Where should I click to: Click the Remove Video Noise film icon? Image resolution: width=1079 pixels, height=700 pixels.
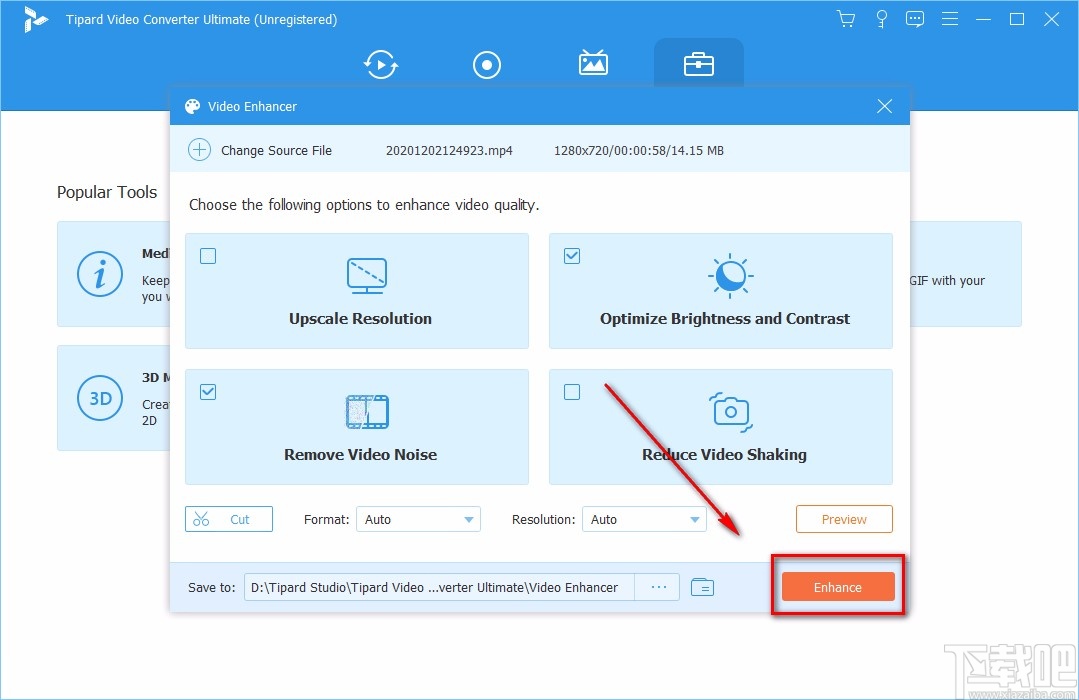[x=367, y=412]
